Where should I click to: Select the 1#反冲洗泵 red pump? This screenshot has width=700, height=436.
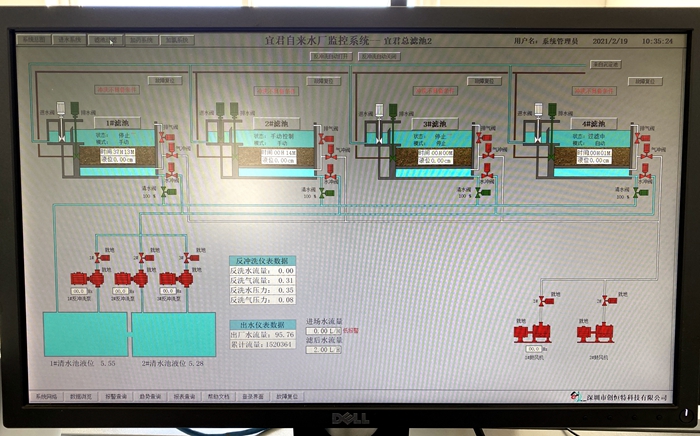(x=87, y=278)
